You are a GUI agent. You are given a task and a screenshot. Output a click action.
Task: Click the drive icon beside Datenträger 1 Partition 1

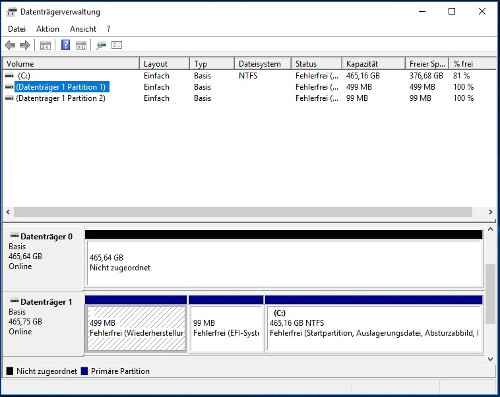coord(9,87)
